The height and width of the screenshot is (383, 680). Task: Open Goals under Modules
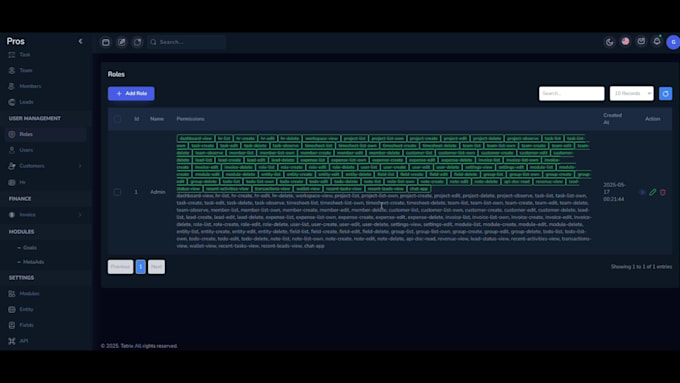point(29,248)
